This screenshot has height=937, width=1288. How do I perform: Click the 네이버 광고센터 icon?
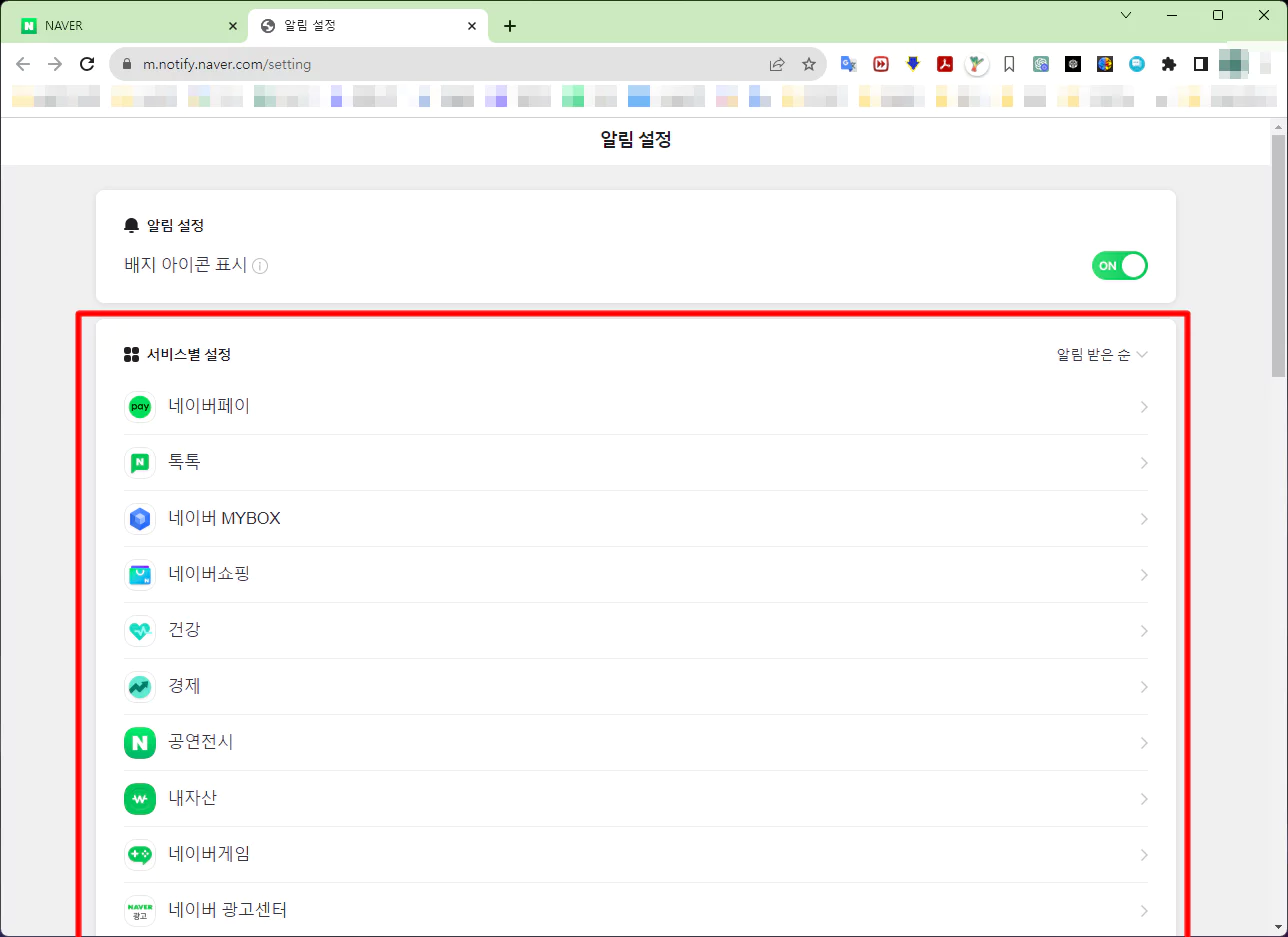tap(140, 911)
